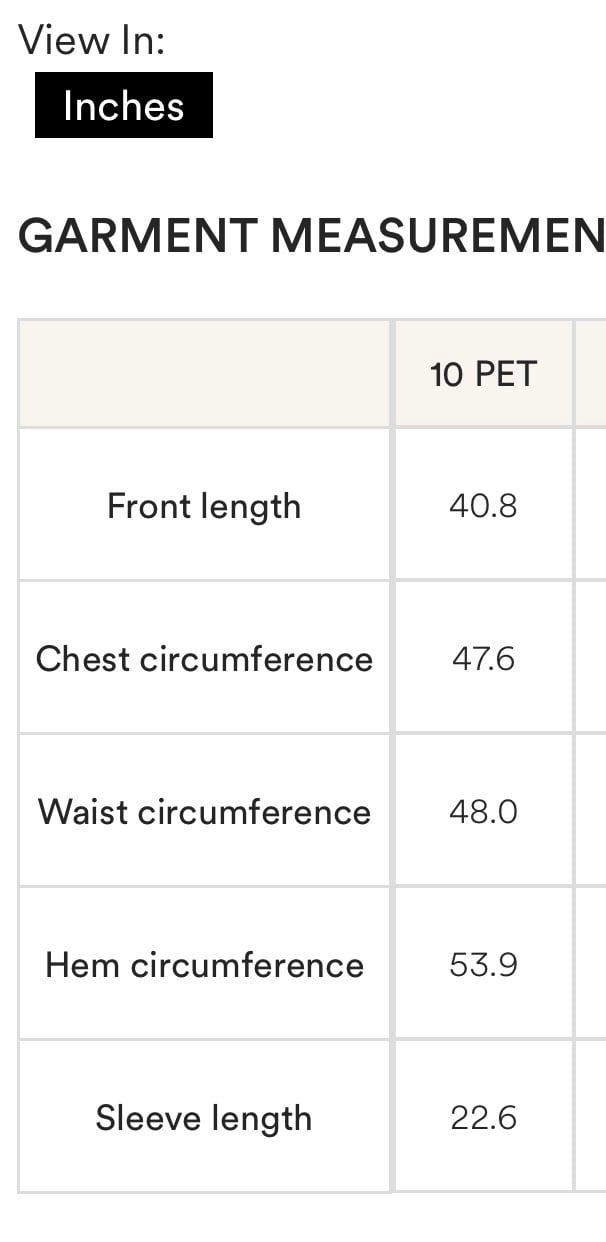Click the cell right of 53.9 value
Viewport: 606px width, 1242px height.
[x=591, y=965]
